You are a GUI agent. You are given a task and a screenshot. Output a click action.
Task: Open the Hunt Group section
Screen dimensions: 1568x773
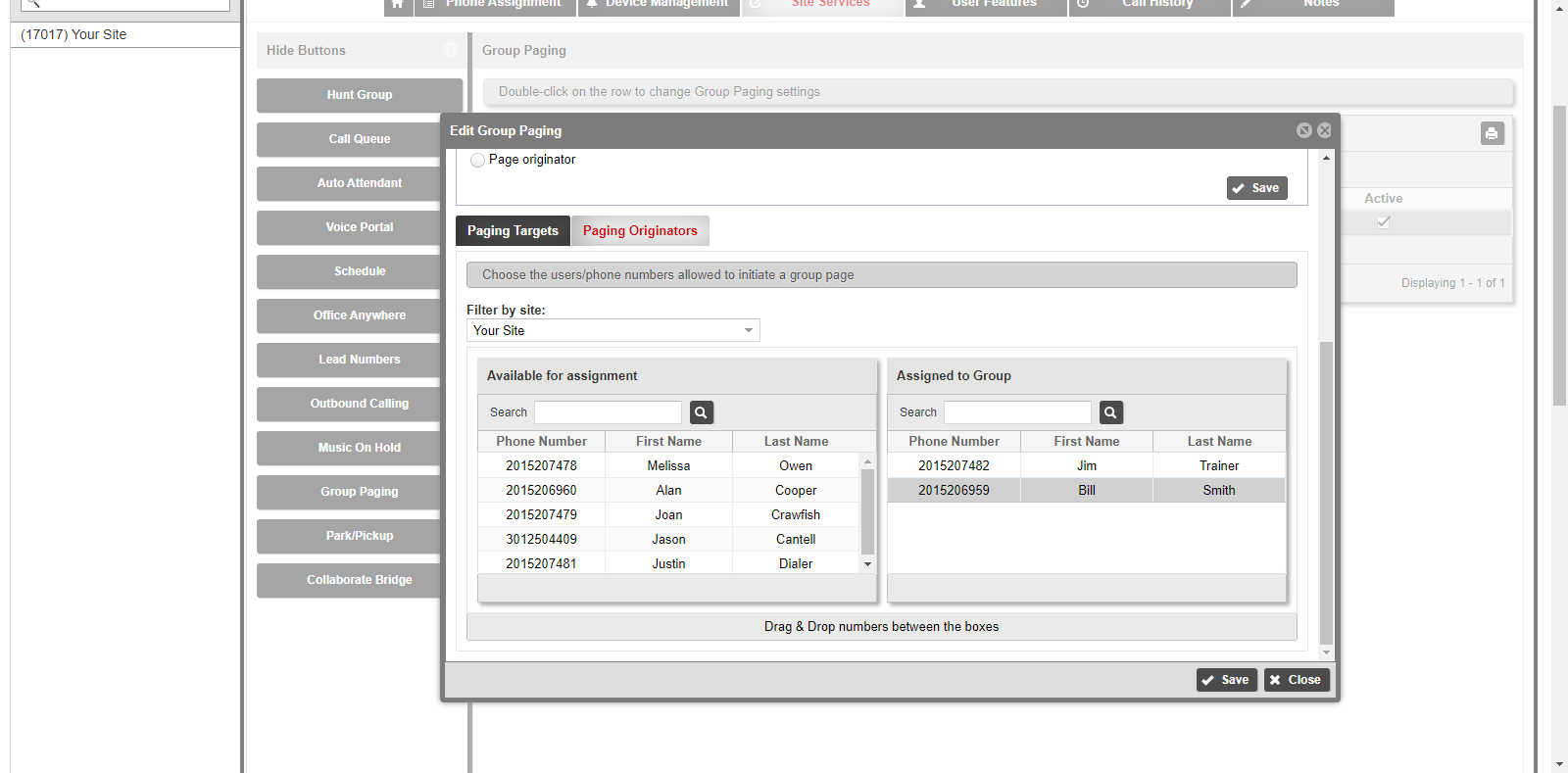[x=360, y=95]
